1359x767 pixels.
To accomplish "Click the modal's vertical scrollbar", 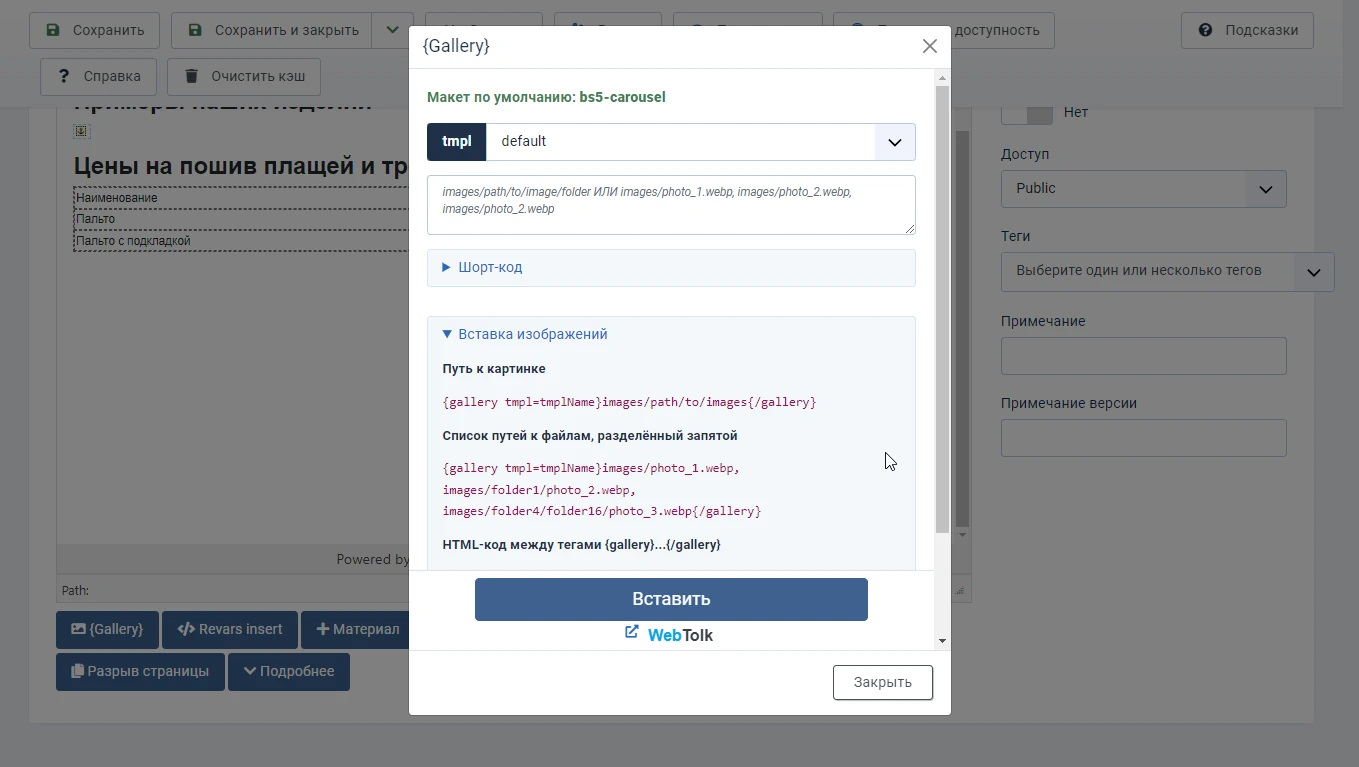I will 942,310.
